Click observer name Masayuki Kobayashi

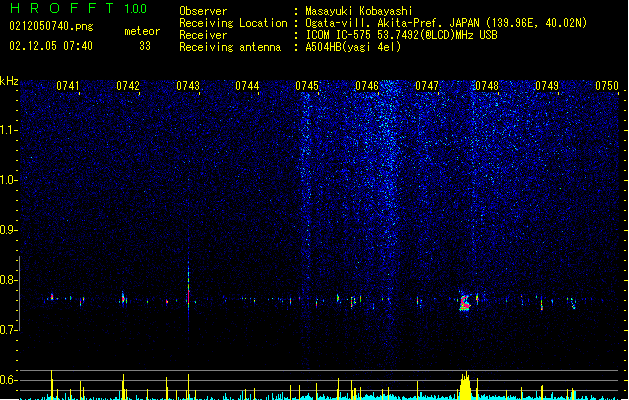(359, 11)
